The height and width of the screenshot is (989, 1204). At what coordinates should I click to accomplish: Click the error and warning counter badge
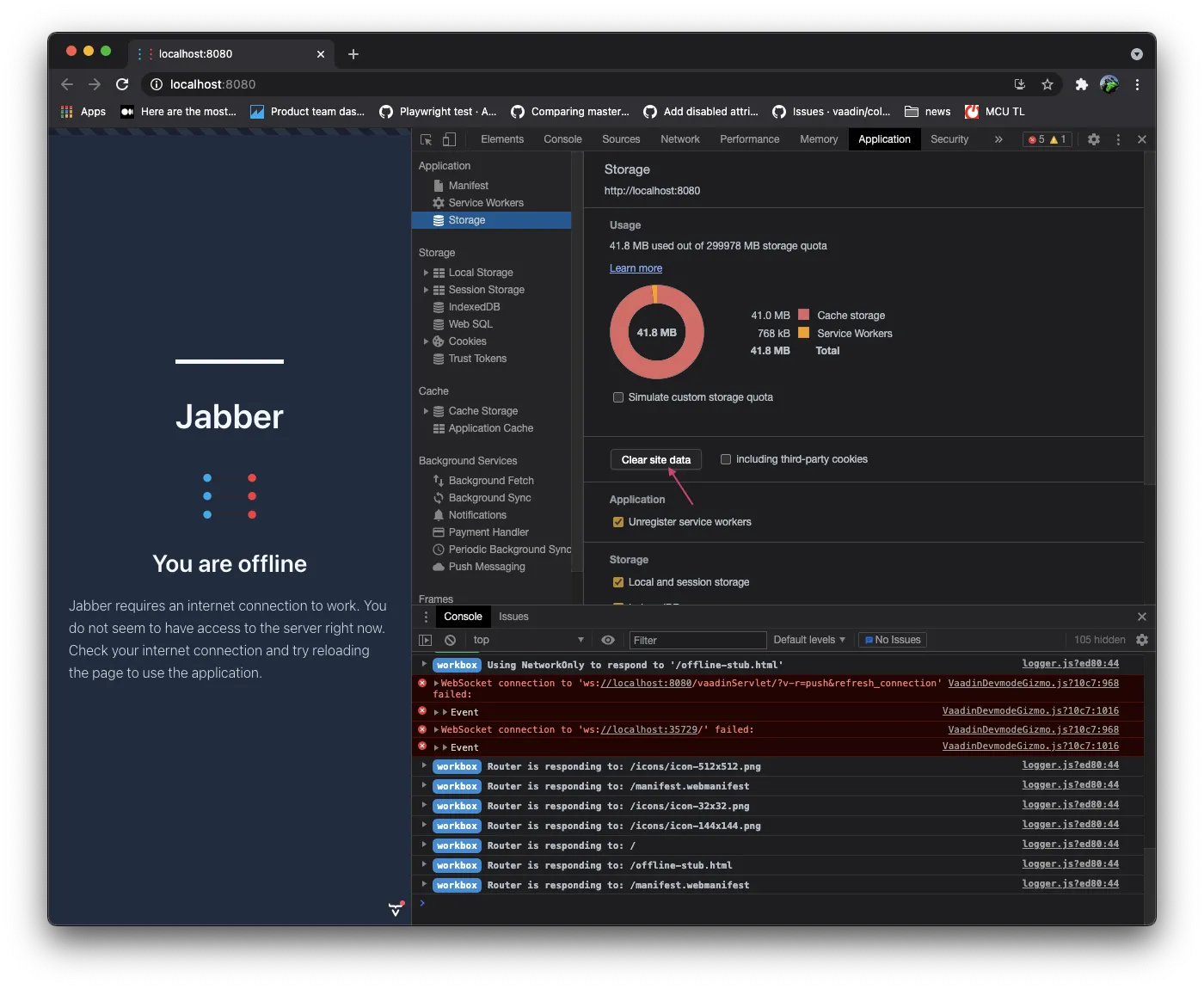tap(1047, 139)
